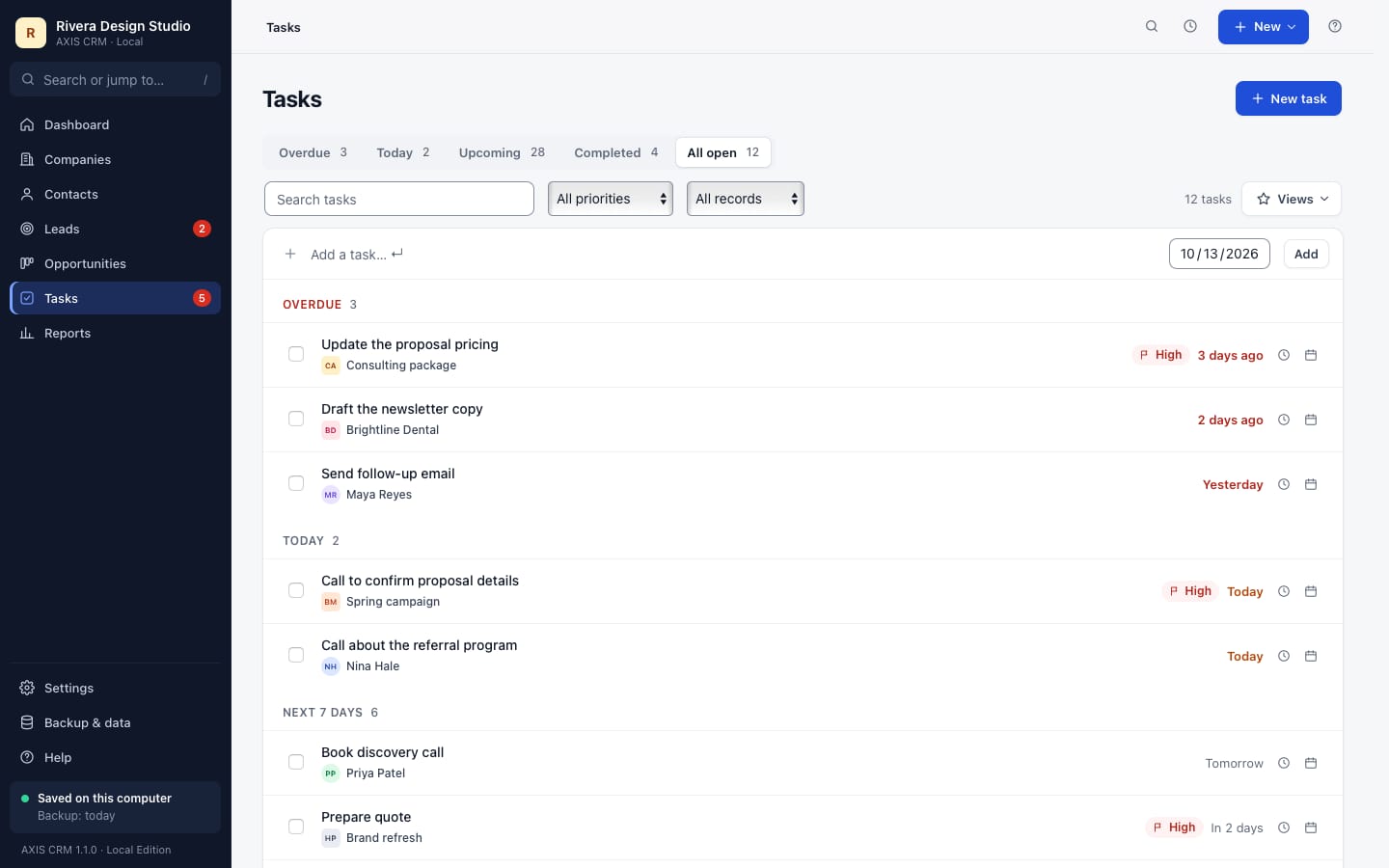The height and width of the screenshot is (868, 1389).
Task: Click the sidebar Search or jump to box
Action: tap(115, 79)
